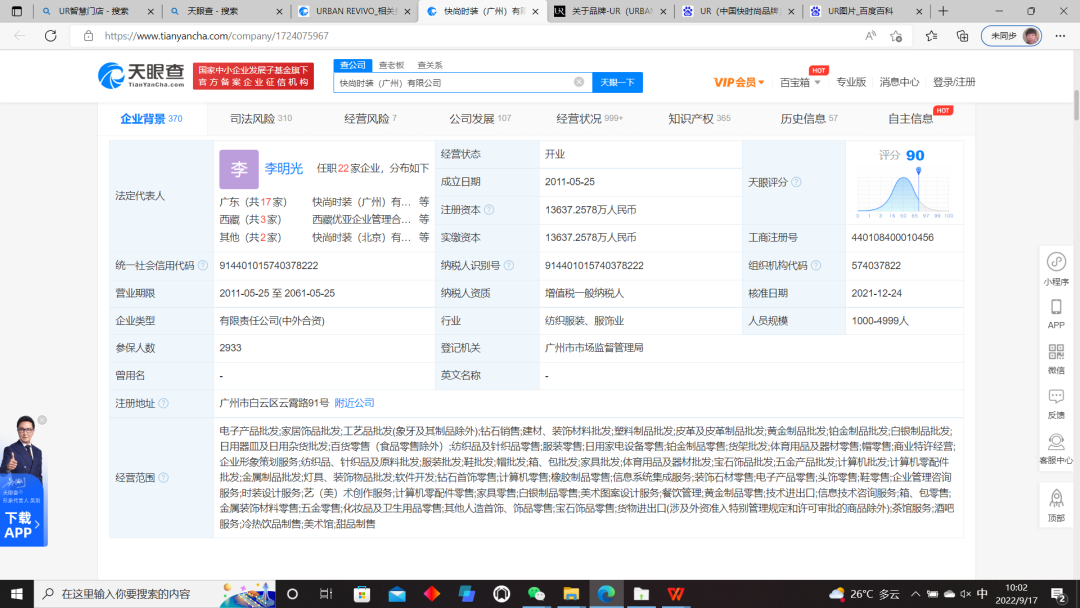Expand 西藏 company list via 等 link
The height and width of the screenshot is (608, 1080).
tap(424, 220)
